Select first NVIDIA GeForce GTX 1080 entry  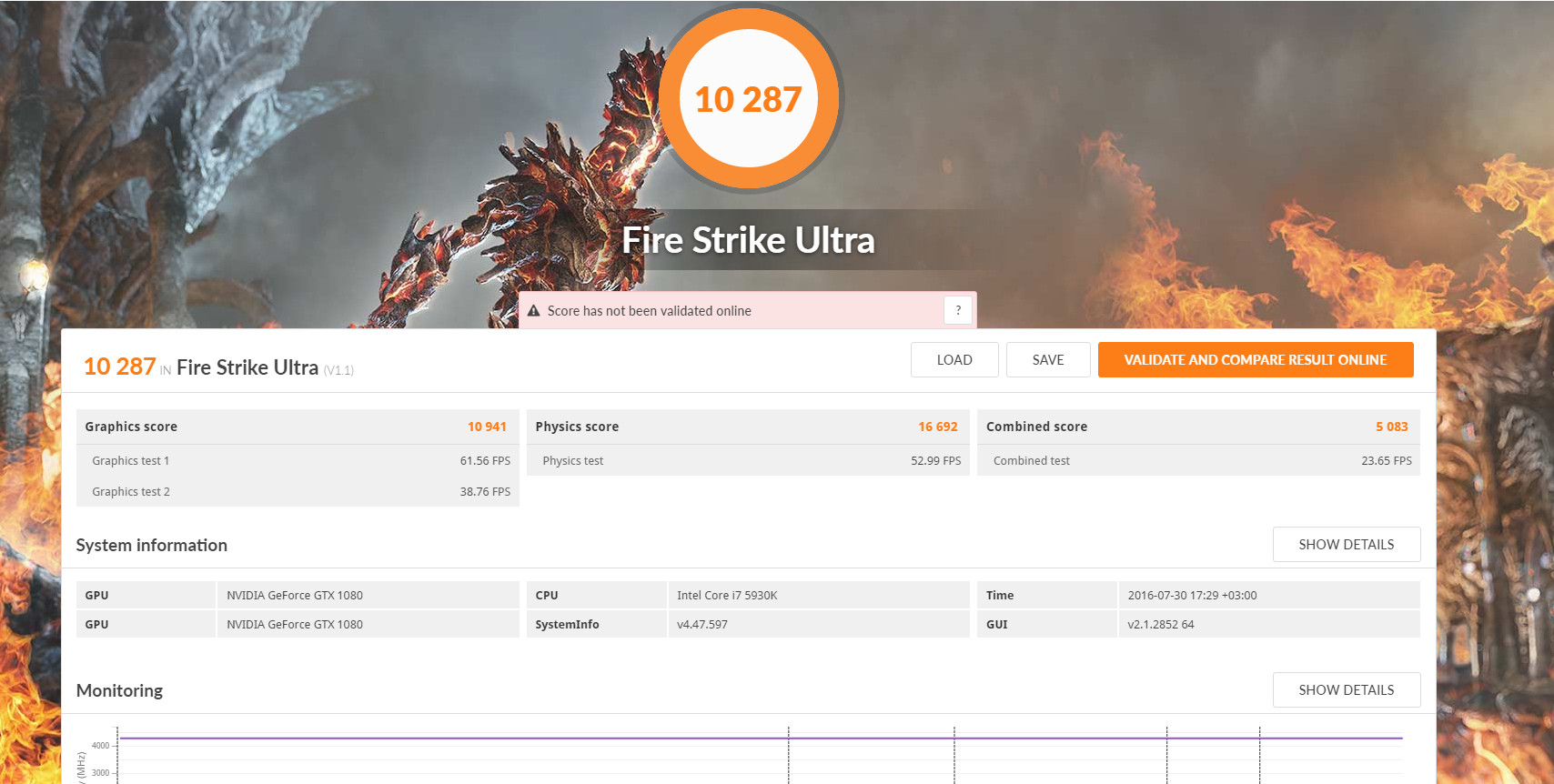coord(295,596)
